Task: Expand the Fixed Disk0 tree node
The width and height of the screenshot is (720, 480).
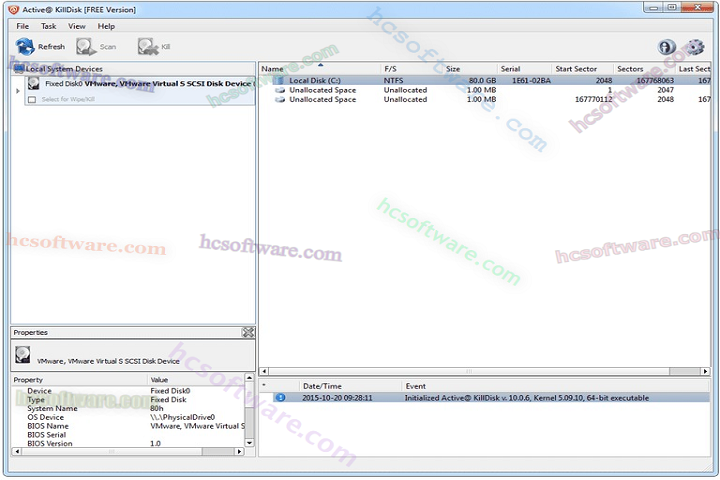Action: pyautogui.click(x=17, y=91)
